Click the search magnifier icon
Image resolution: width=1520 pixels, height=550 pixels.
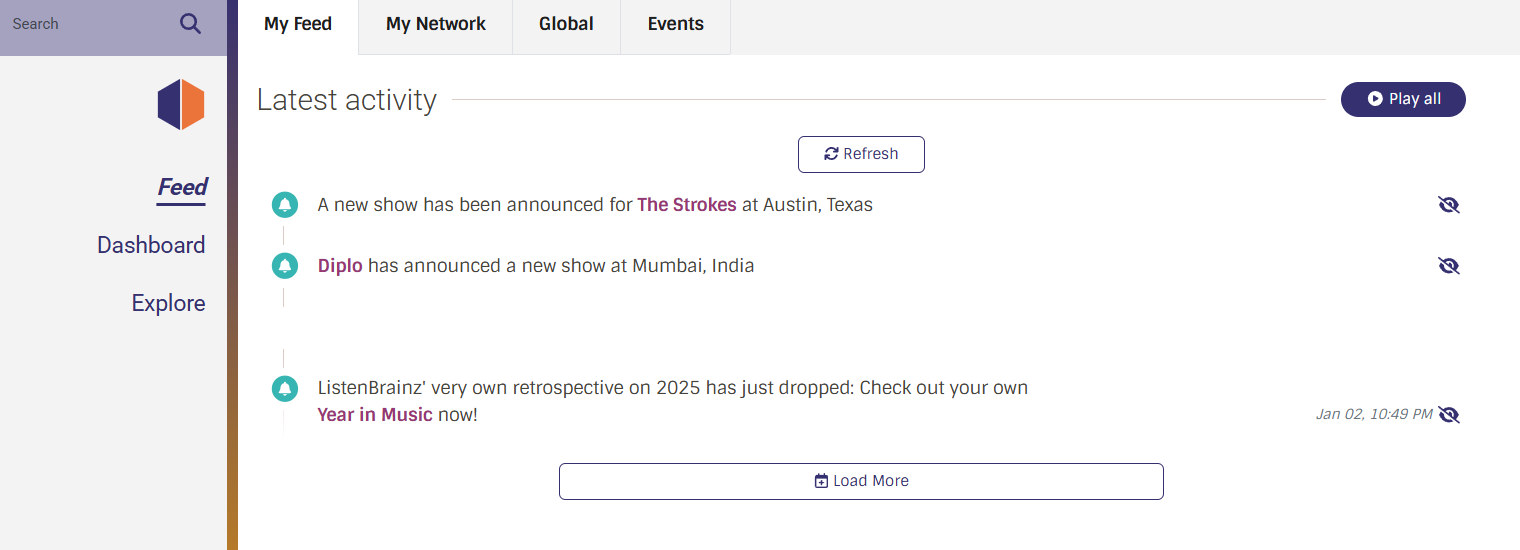click(x=190, y=24)
